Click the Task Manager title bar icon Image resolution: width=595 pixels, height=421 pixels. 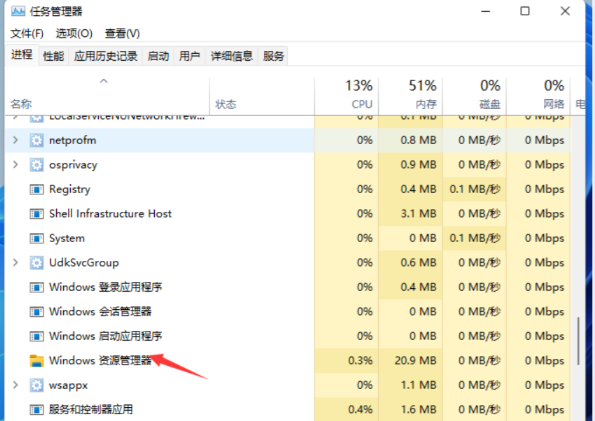click(x=17, y=11)
